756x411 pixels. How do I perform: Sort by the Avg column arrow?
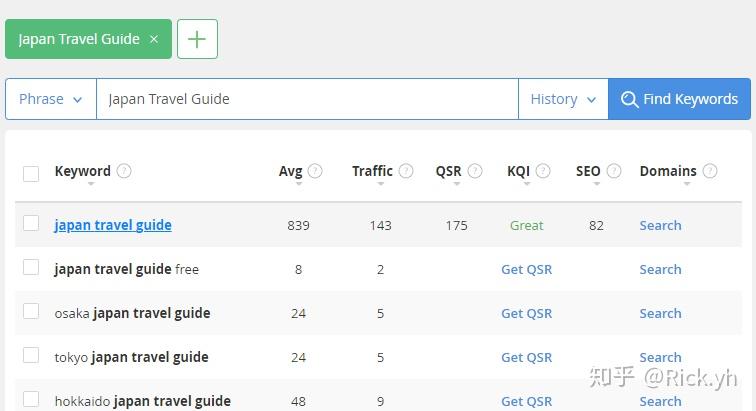coord(299,184)
